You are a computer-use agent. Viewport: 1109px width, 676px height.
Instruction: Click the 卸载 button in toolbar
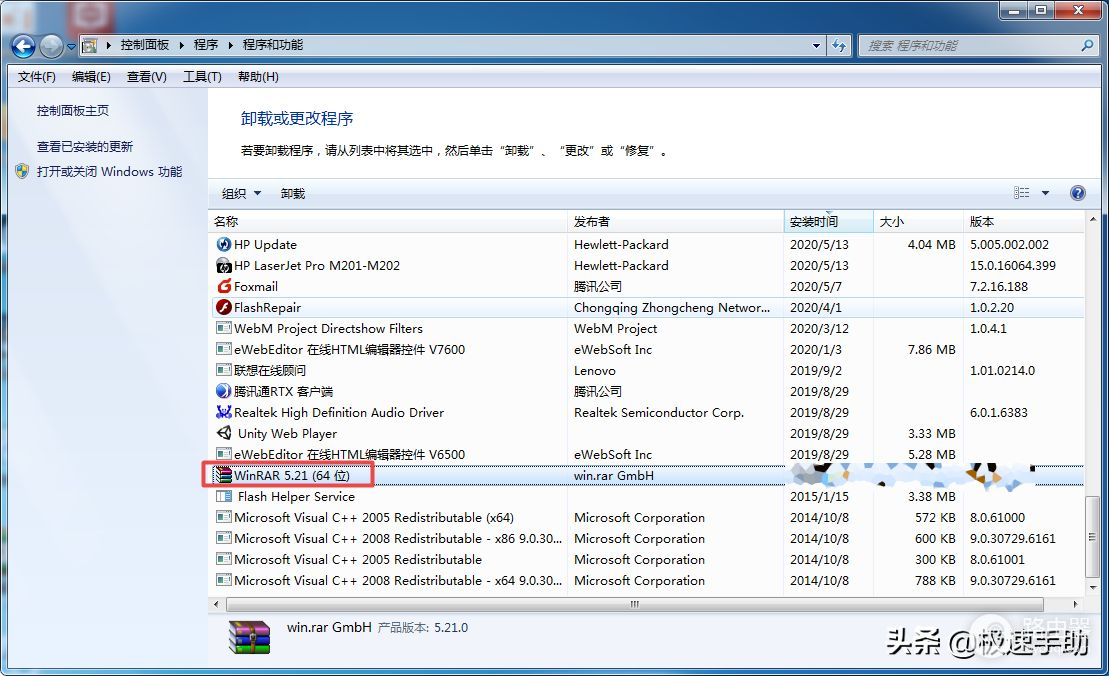click(293, 193)
